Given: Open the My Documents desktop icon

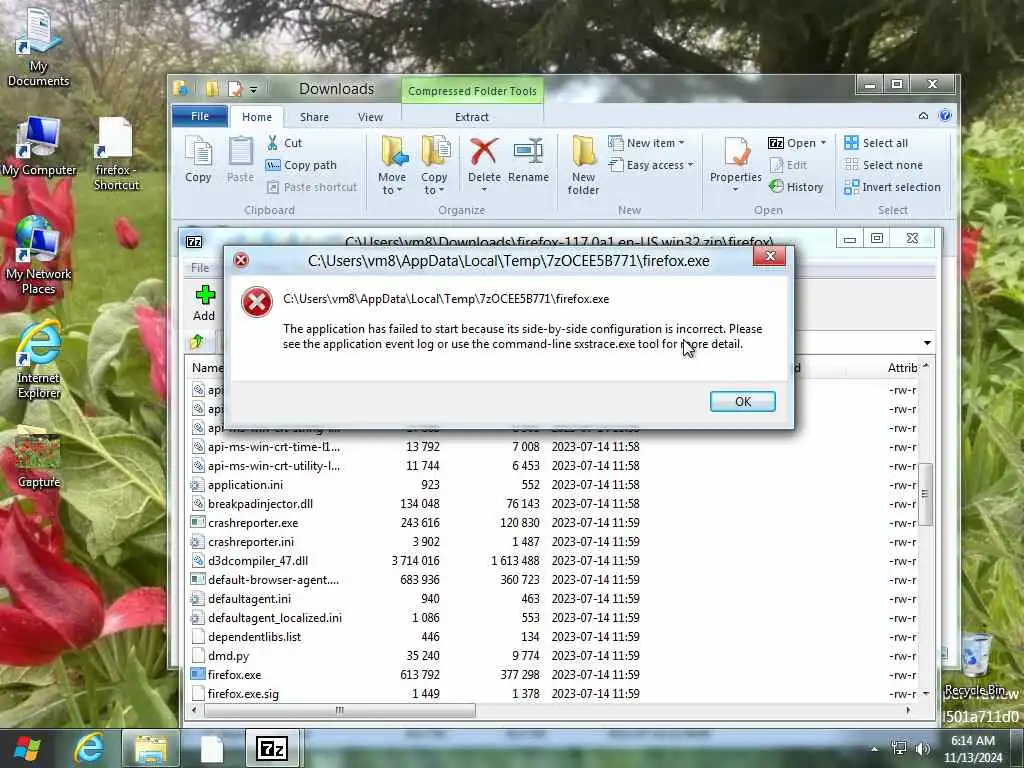Looking at the screenshot, I should tap(38, 47).
